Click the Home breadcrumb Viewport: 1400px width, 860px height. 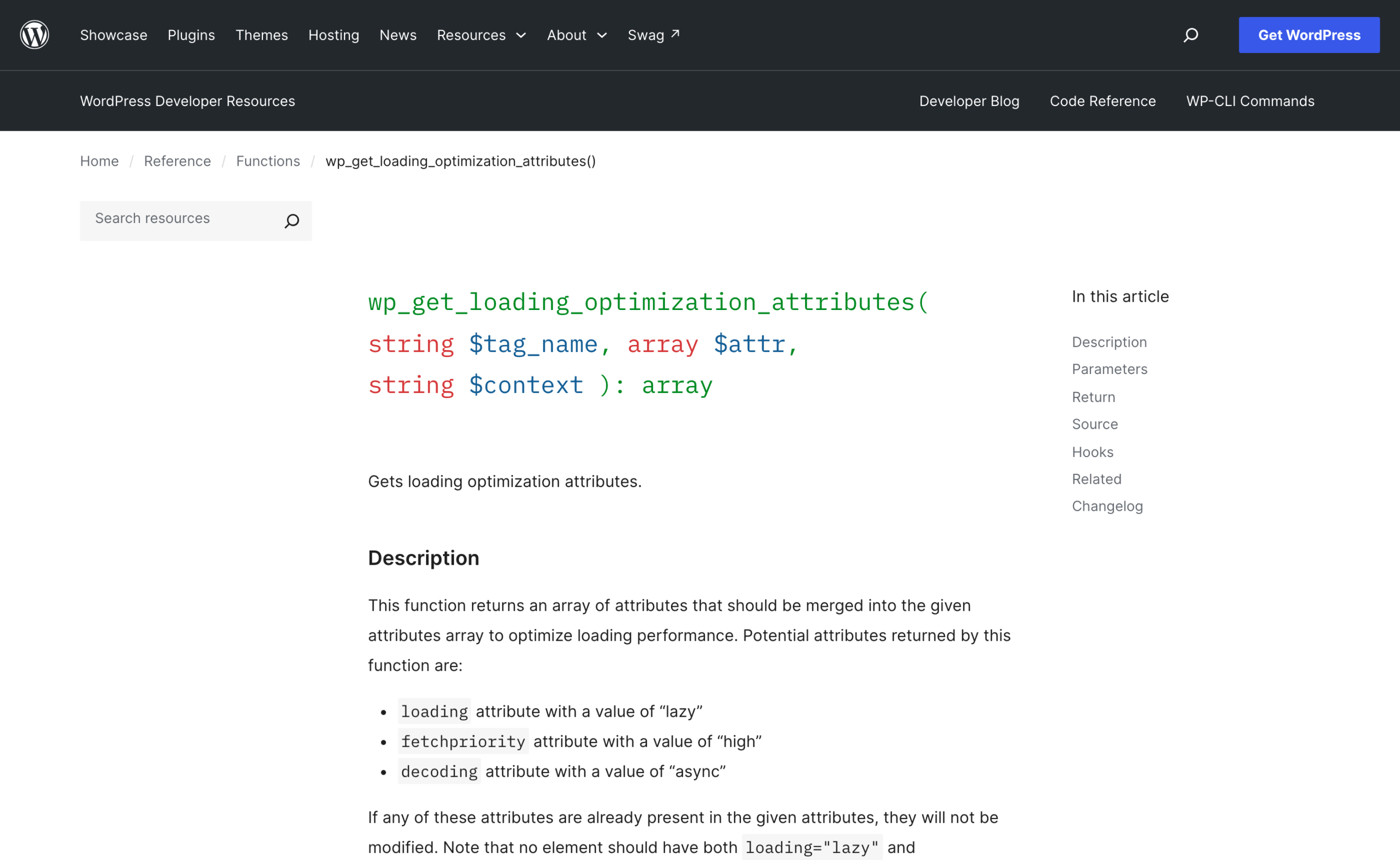click(x=100, y=161)
